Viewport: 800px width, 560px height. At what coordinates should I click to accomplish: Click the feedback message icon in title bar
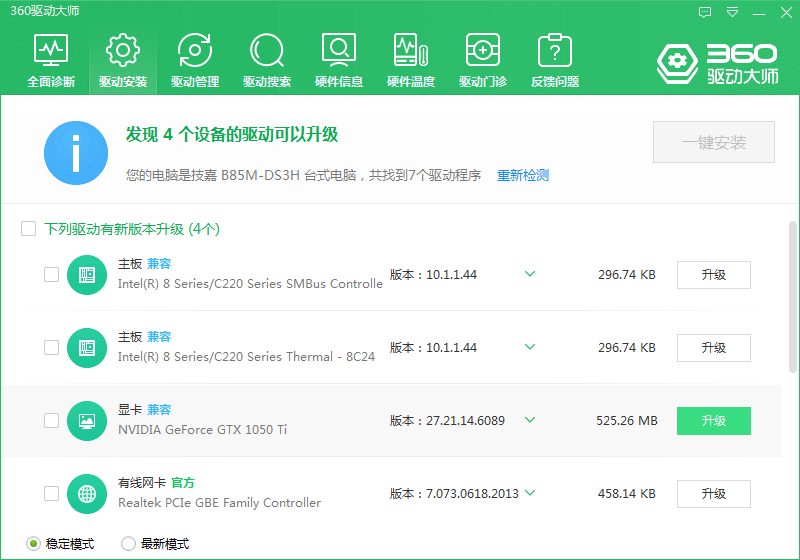(706, 12)
